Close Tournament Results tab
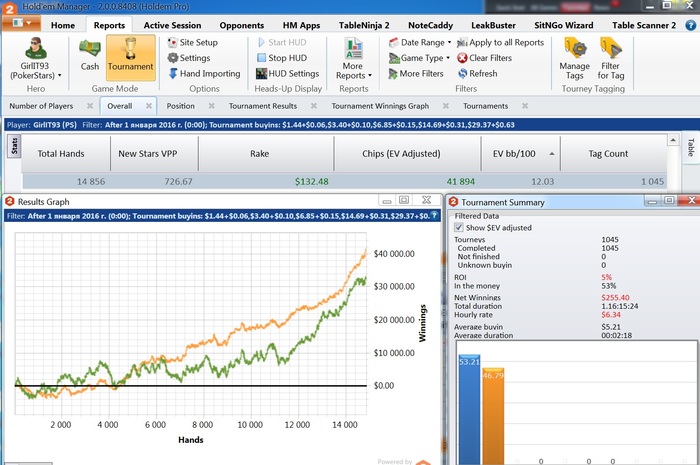Viewport: 700px width, 465px height. tap(313, 106)
